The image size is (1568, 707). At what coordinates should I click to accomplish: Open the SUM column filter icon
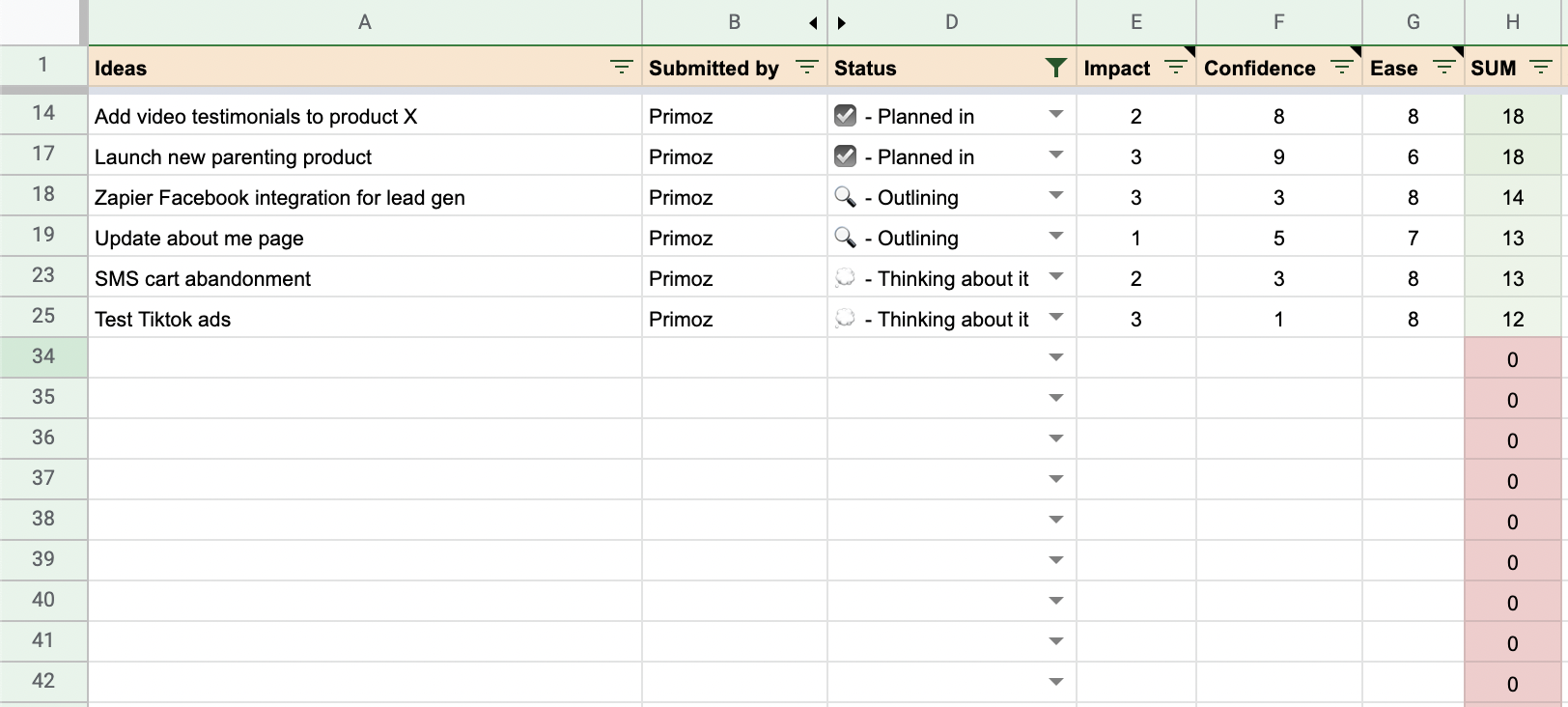click(1542, 68)
